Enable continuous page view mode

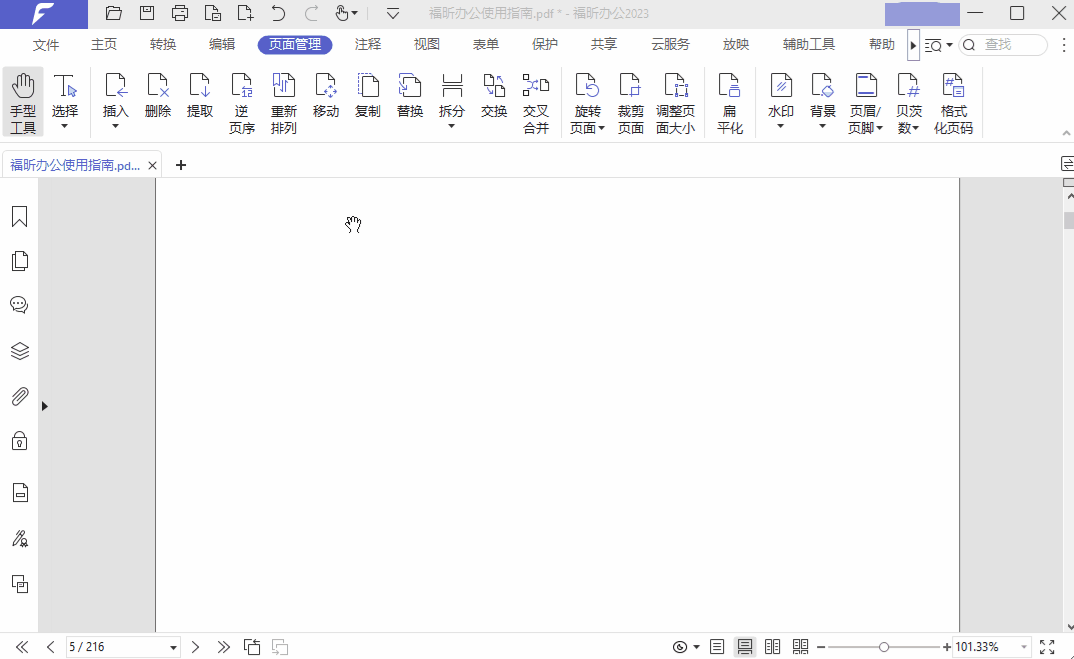point(745,647)
